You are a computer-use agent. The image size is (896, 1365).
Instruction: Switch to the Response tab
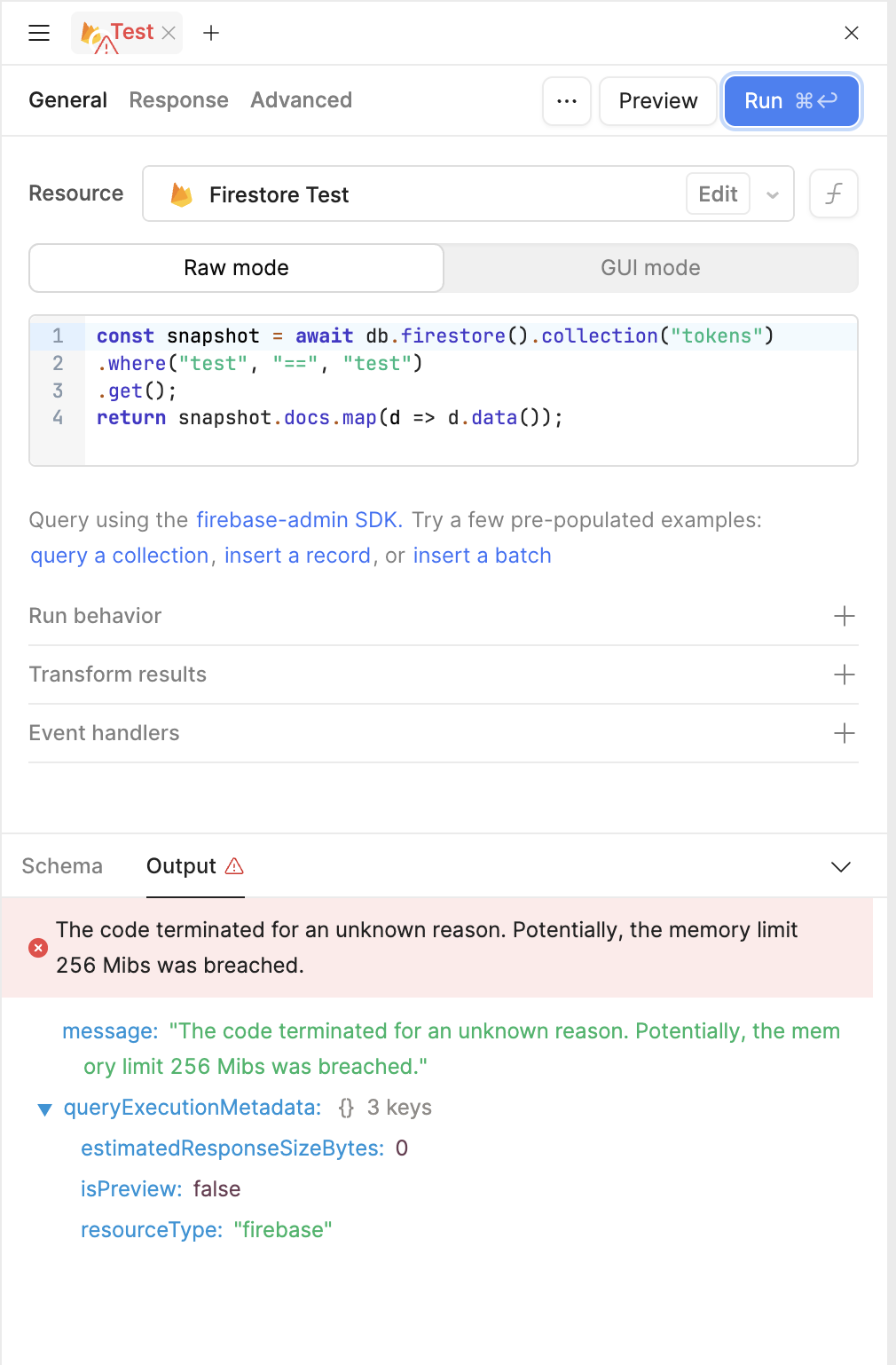(x=178, y=100)
